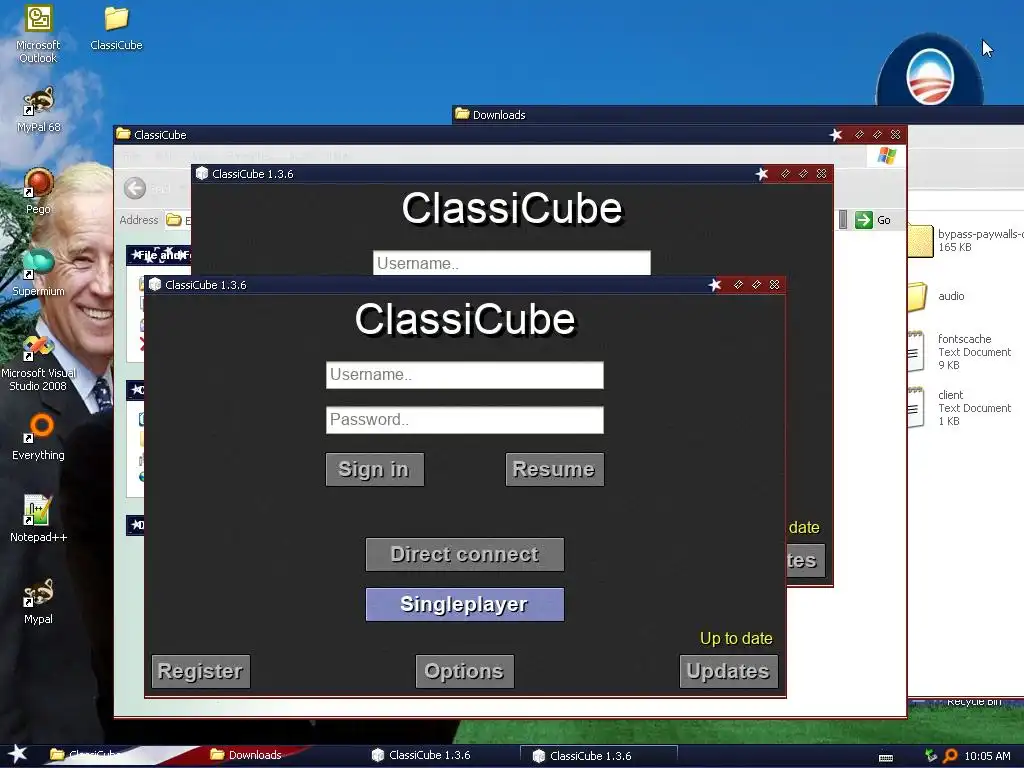1024x768 pixels.
Task: Select the bypass-paywalls folder item
Action: click(965, 240)
